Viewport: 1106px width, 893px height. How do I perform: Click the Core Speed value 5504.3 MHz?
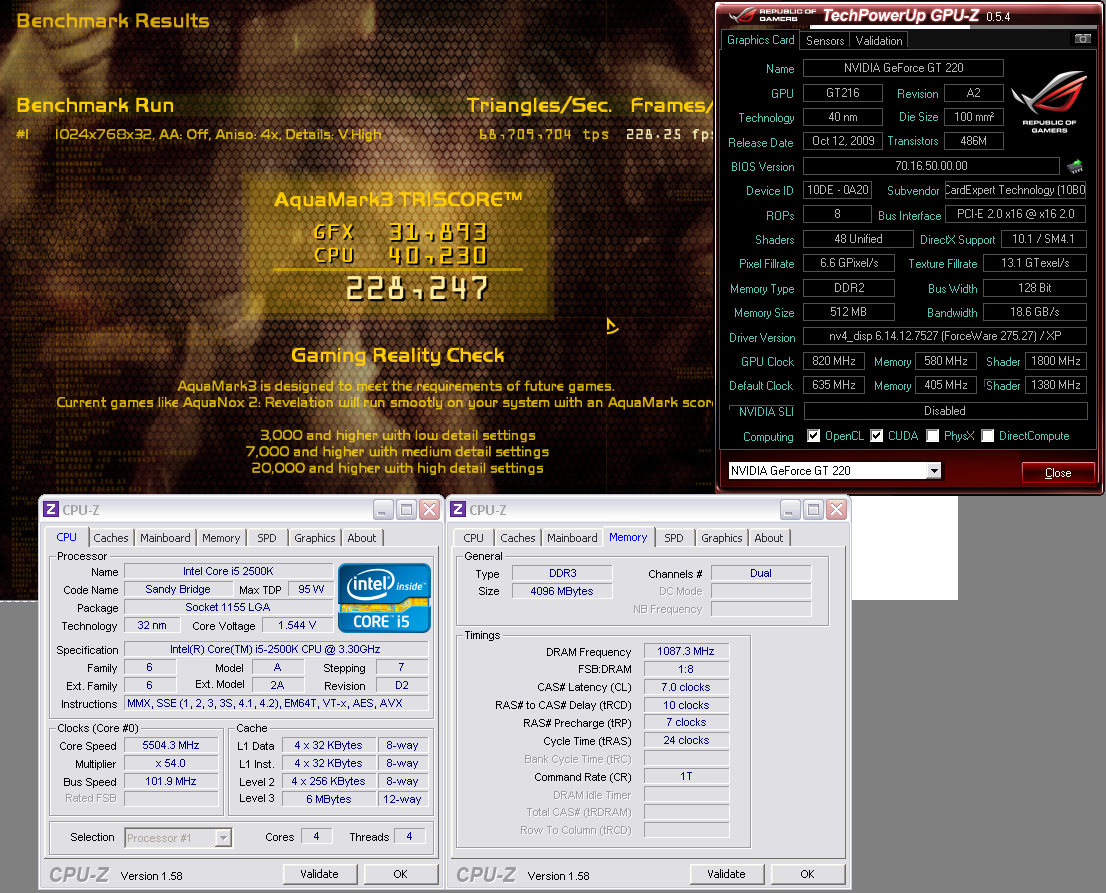coord(171,745)
